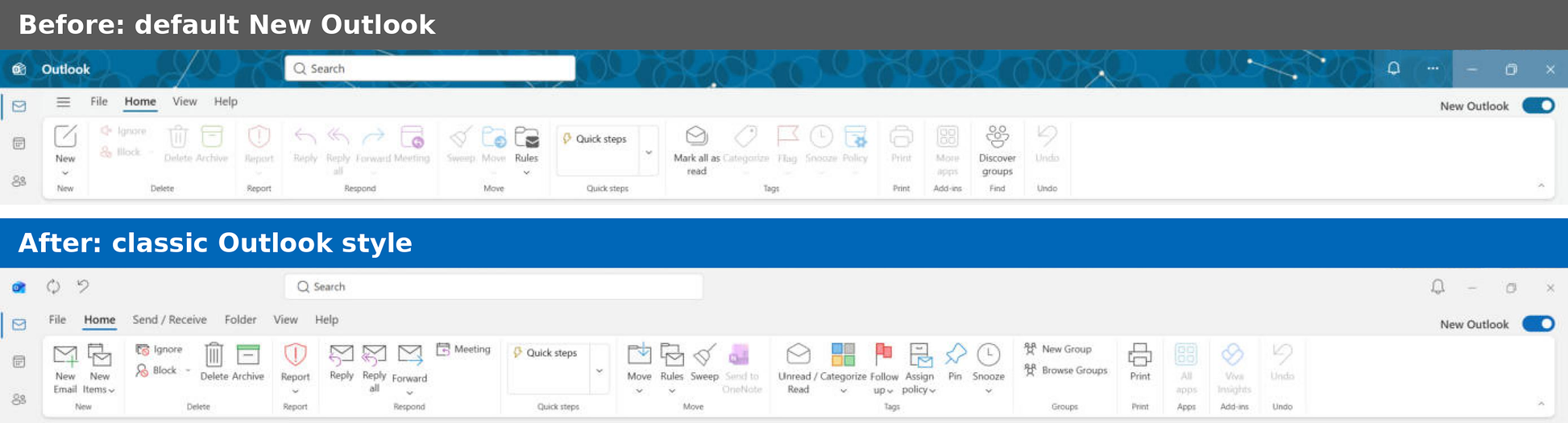Open Mail sidebar icon in After window
The image size is (1568, 423).
point(19,324)
